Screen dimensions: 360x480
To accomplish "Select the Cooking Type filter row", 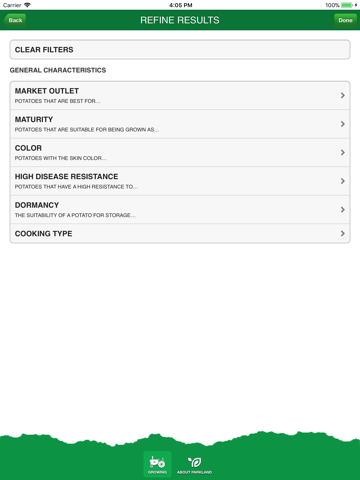I will (180, 233).
